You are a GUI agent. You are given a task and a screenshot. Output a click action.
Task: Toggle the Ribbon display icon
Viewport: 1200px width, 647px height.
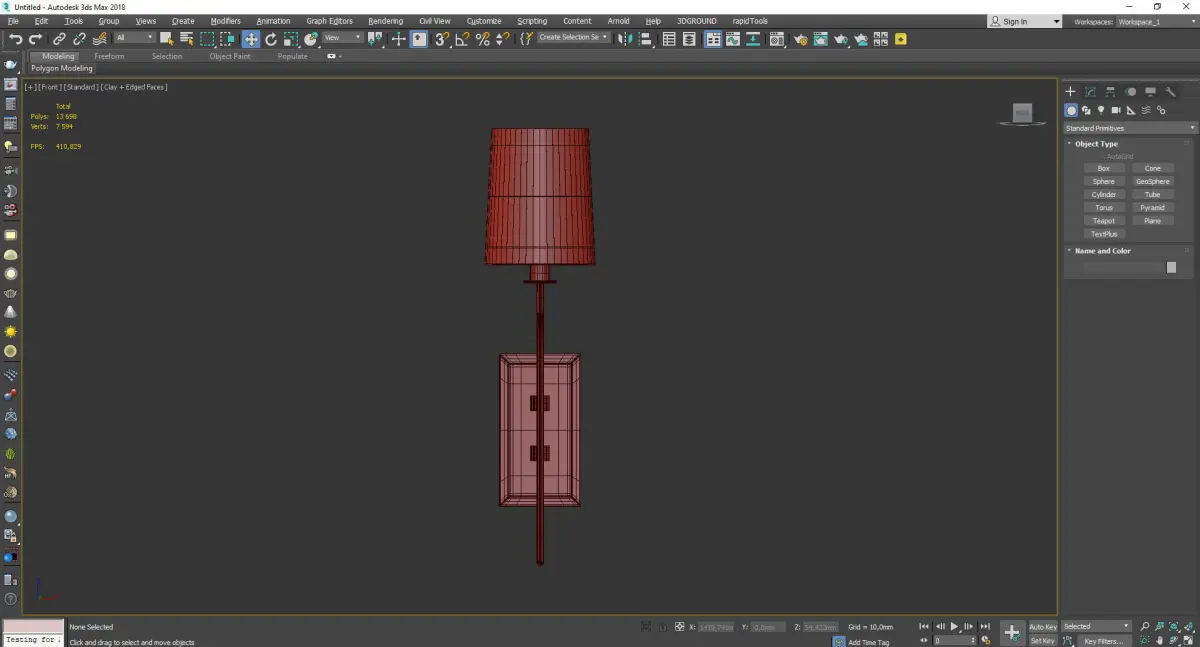click(713, 39)
